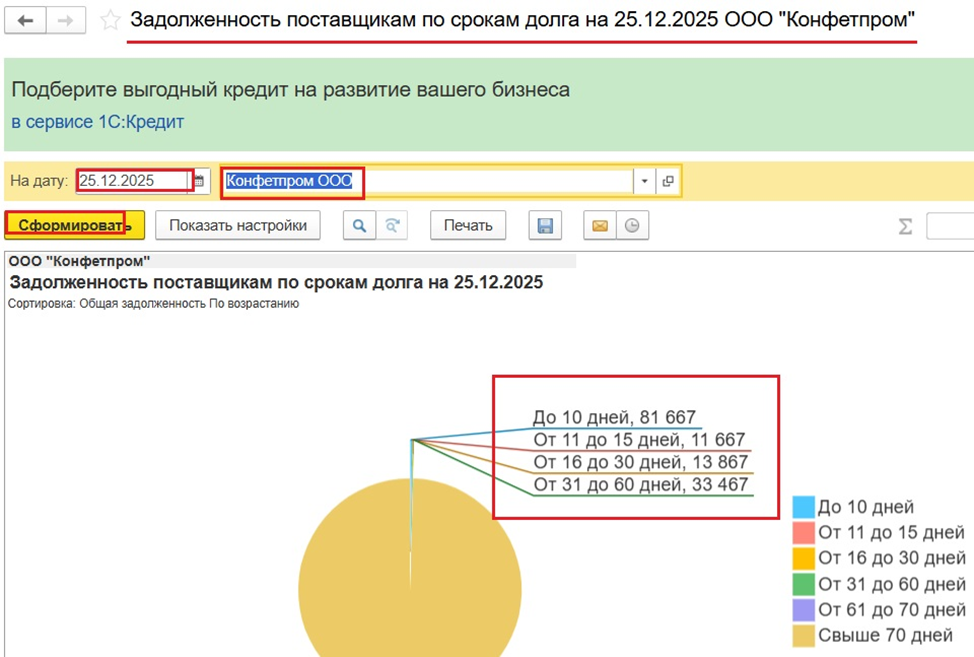
Task: Click chart label 'От 11 до 15 дней, 11 667'
Action: click(x=639, y=440)
